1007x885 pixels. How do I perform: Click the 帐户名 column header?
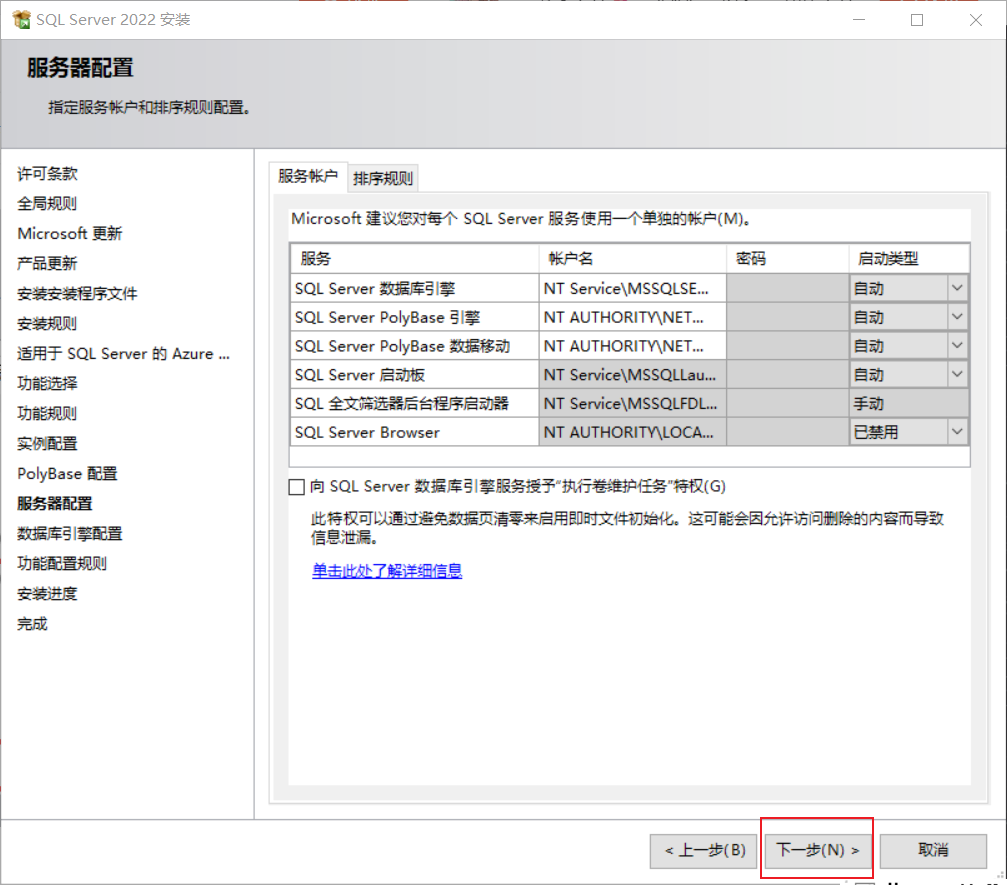tap(633, 259)
